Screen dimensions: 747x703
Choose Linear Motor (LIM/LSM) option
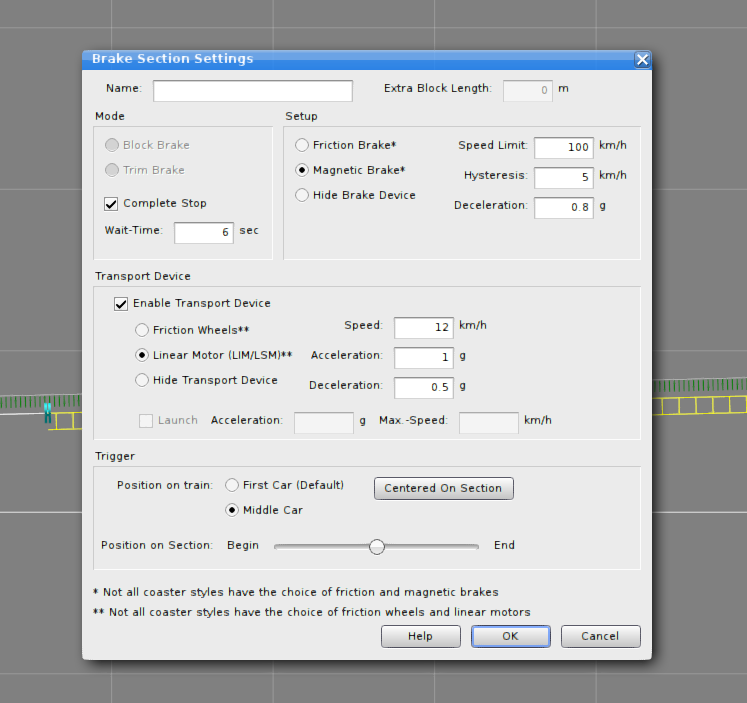tap(142, 355)
